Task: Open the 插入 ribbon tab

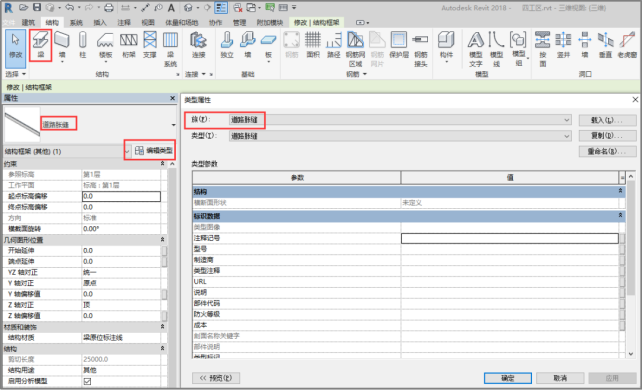Action: pos(100,23)
